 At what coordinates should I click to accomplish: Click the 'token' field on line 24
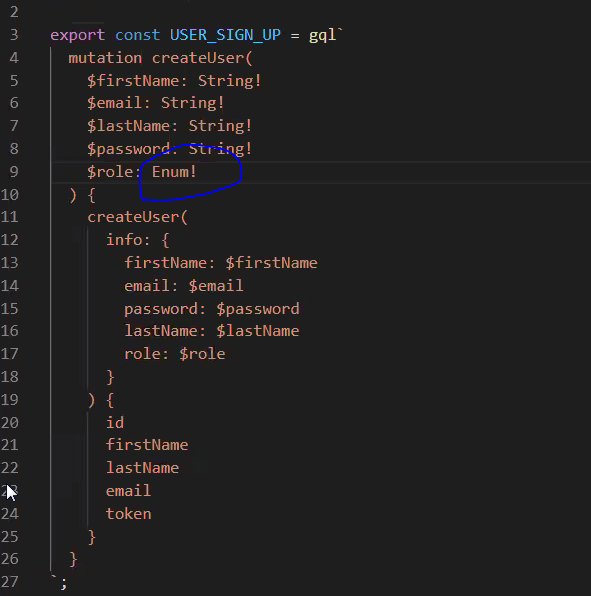click(x=128, y=514)
